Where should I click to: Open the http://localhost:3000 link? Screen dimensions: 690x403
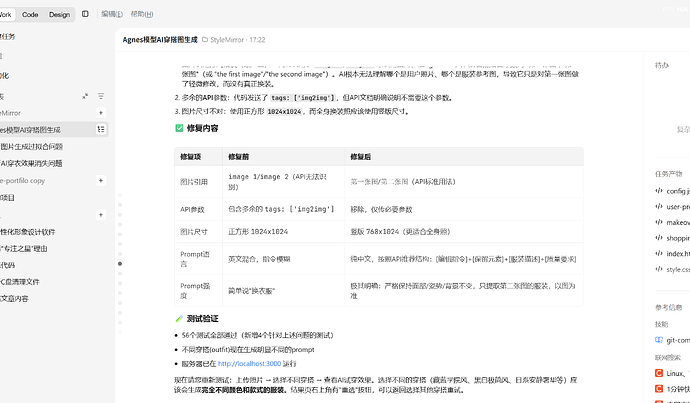(x=249, y=363)
